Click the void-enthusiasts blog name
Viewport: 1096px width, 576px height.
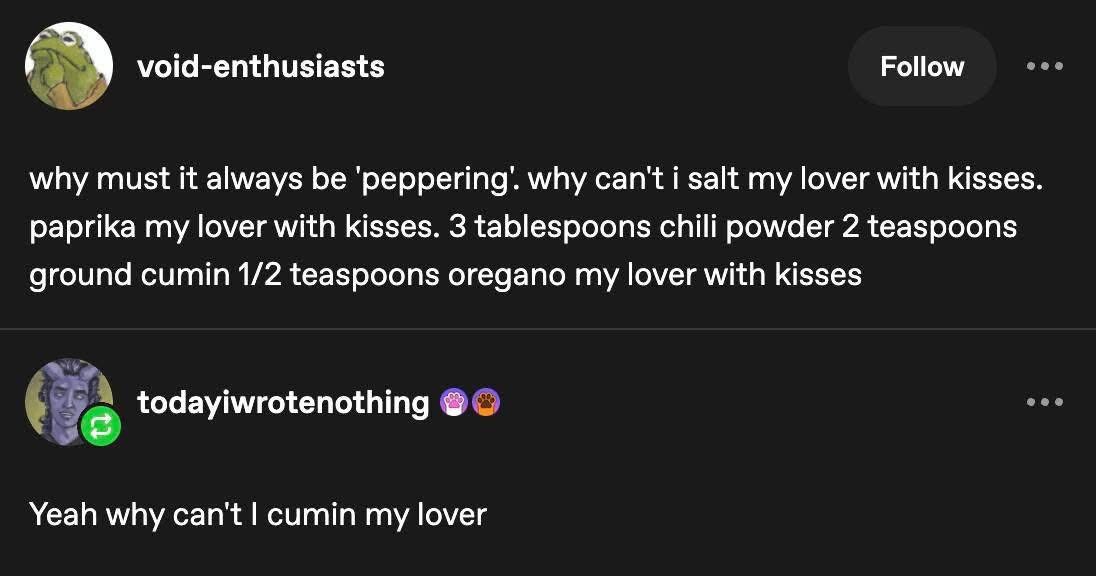260,67
